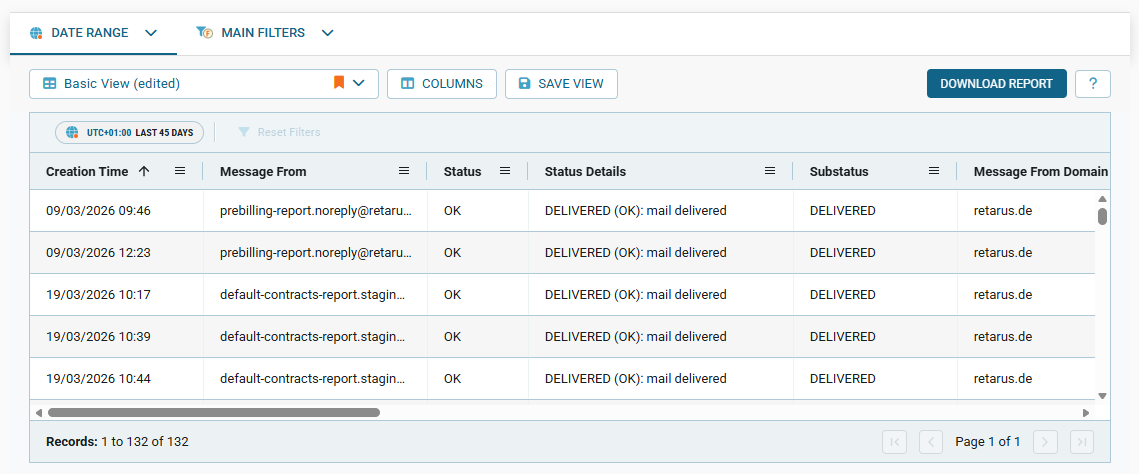Go to the last page
The height and width of the screenshot is (474, 1139).
click(1082, 441)
